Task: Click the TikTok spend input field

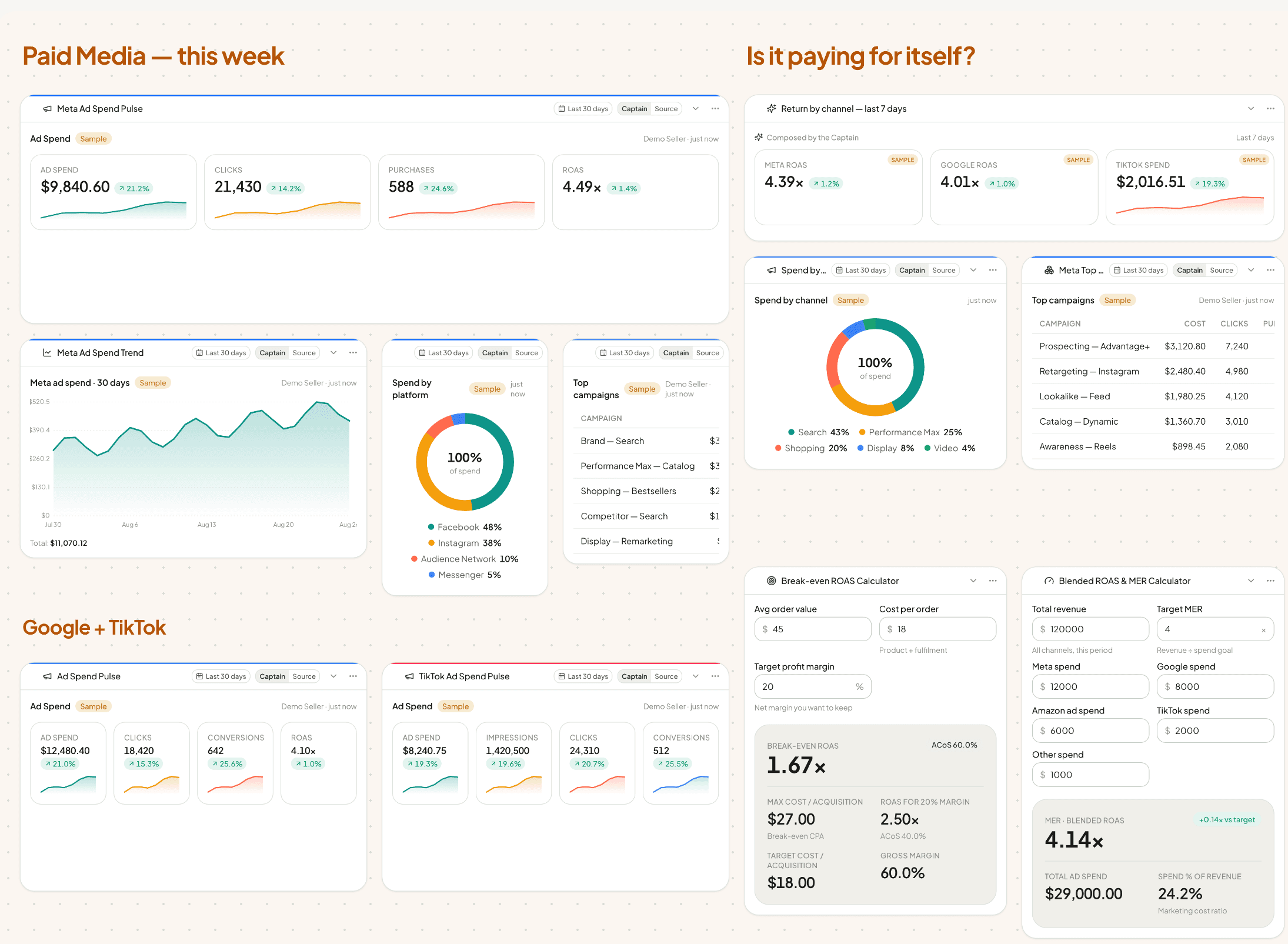Action: point(1215,731)
